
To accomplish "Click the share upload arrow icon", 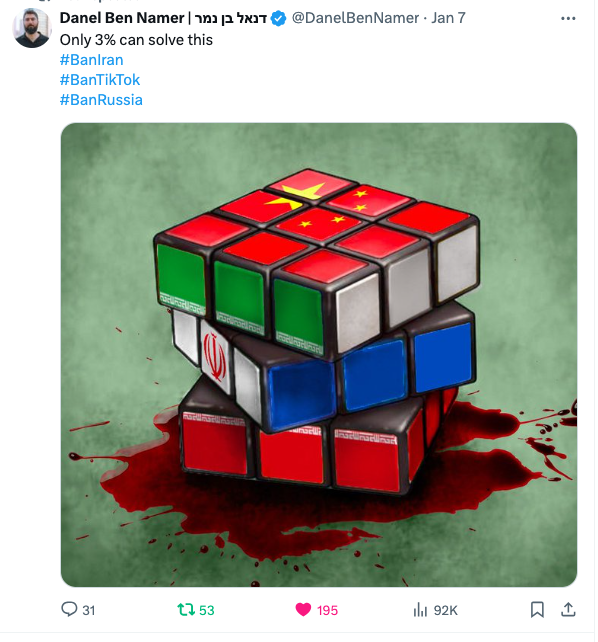I will 568,610.
